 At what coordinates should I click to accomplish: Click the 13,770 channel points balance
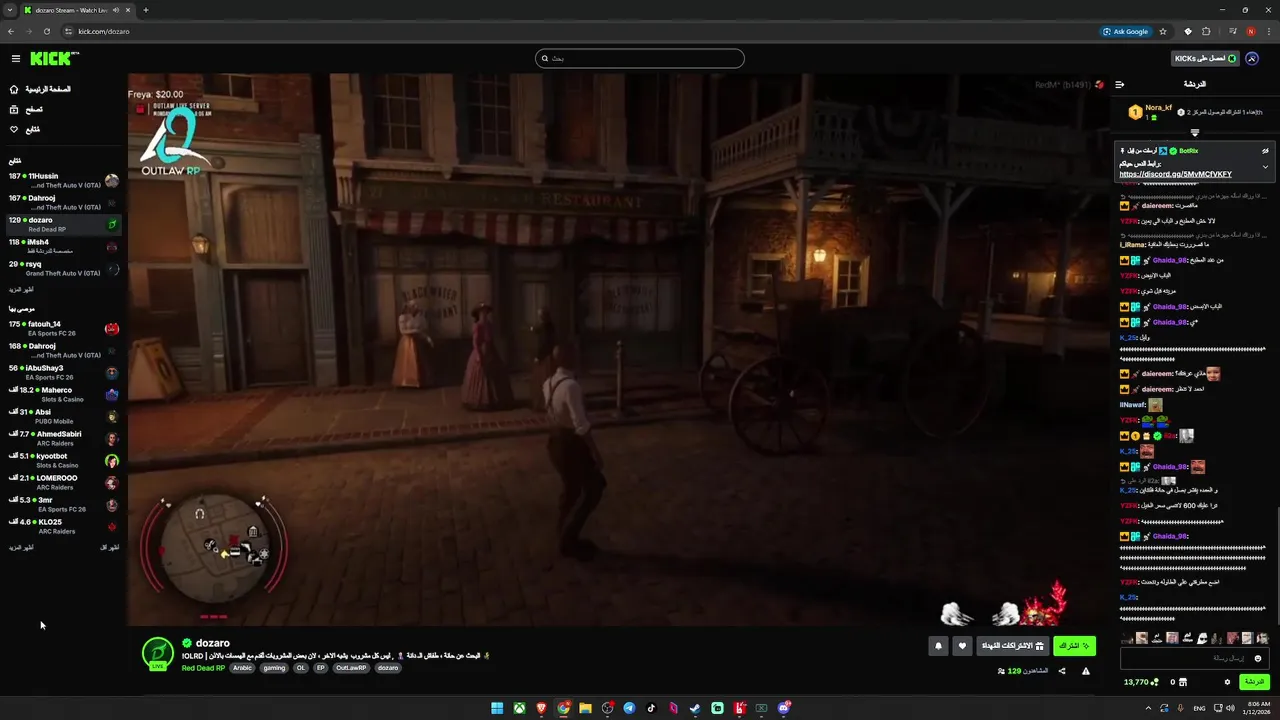(1140, 682)
